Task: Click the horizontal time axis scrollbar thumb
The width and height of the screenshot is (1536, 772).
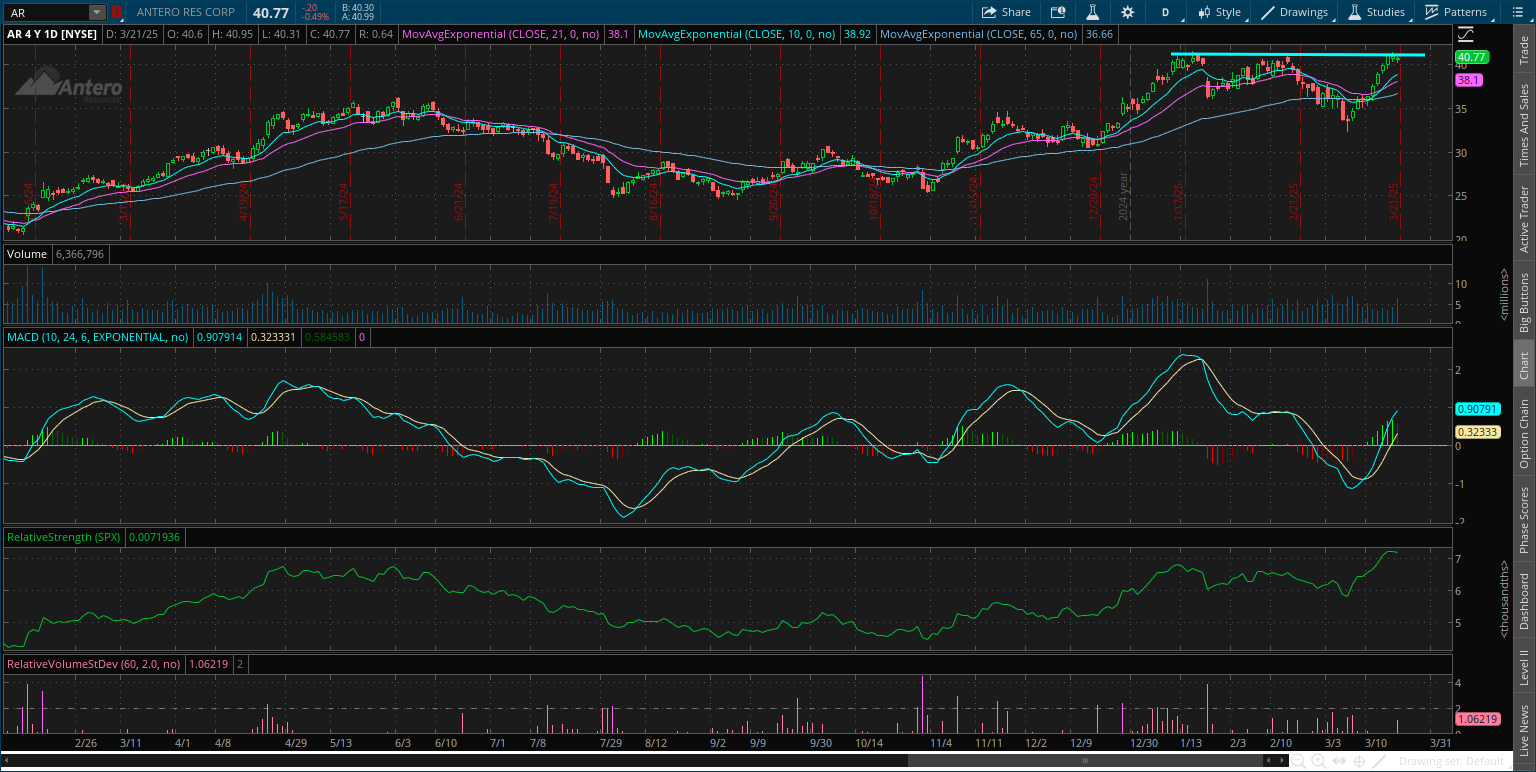Action: (x=1086, y=761)
